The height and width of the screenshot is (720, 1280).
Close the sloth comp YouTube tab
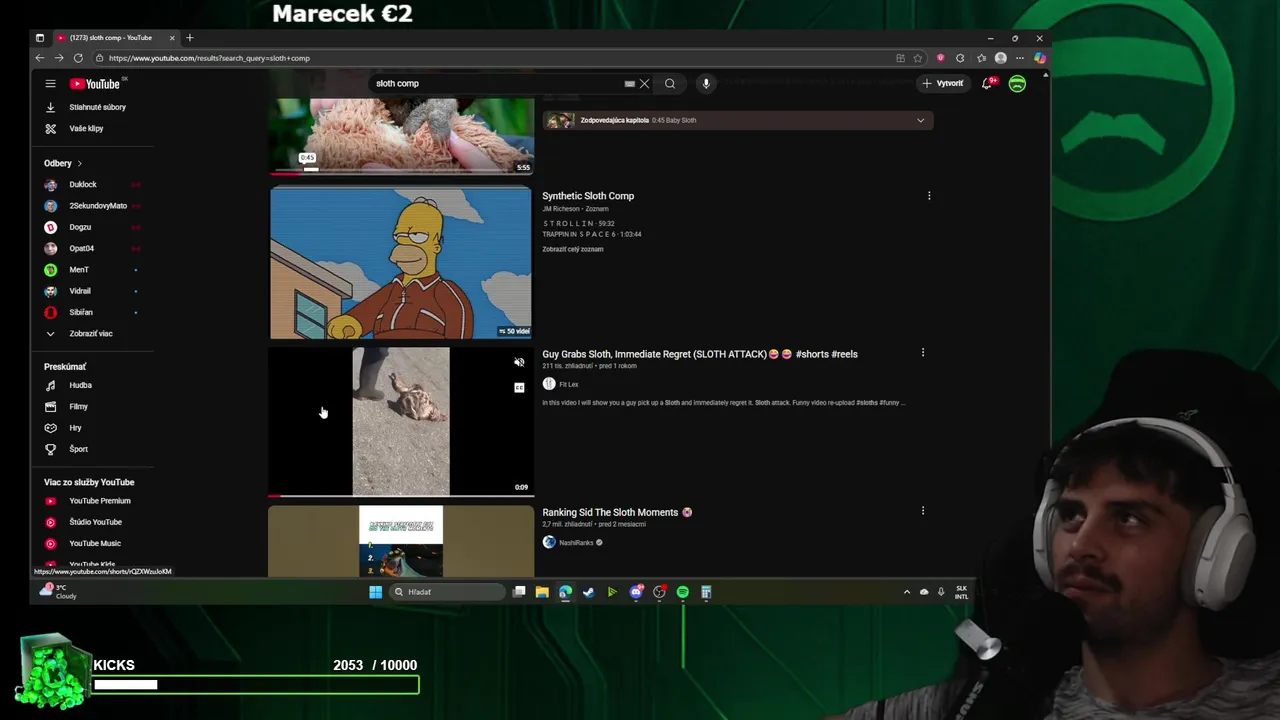[x=172, y=38]
